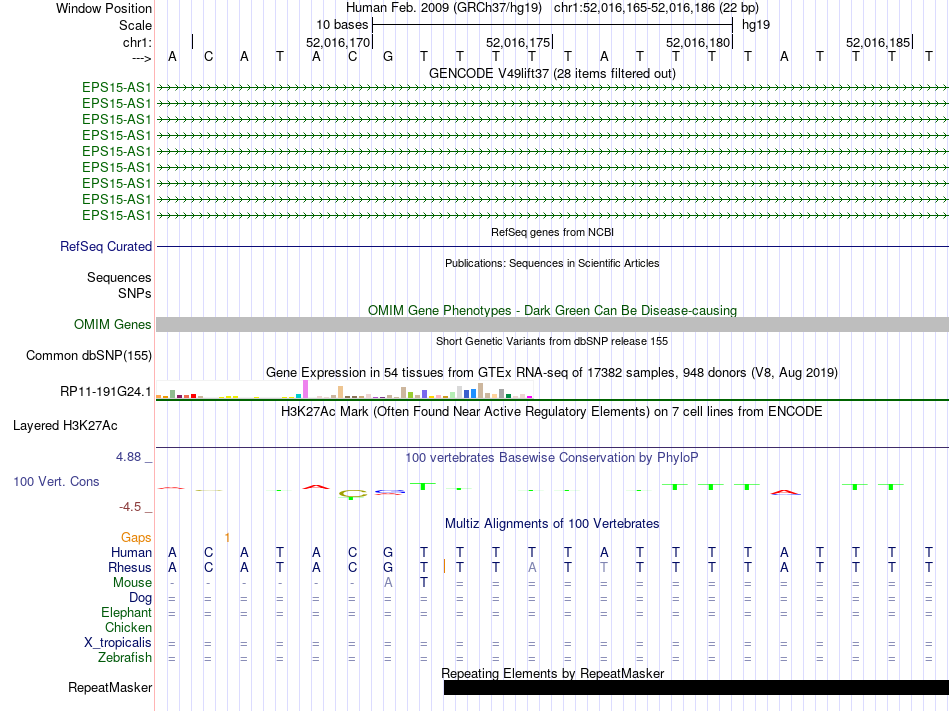The height and width of the screenshot is (711, 950).
Task: Click the 52,016,175 coordinate on ruler
Action: (517, 42)
